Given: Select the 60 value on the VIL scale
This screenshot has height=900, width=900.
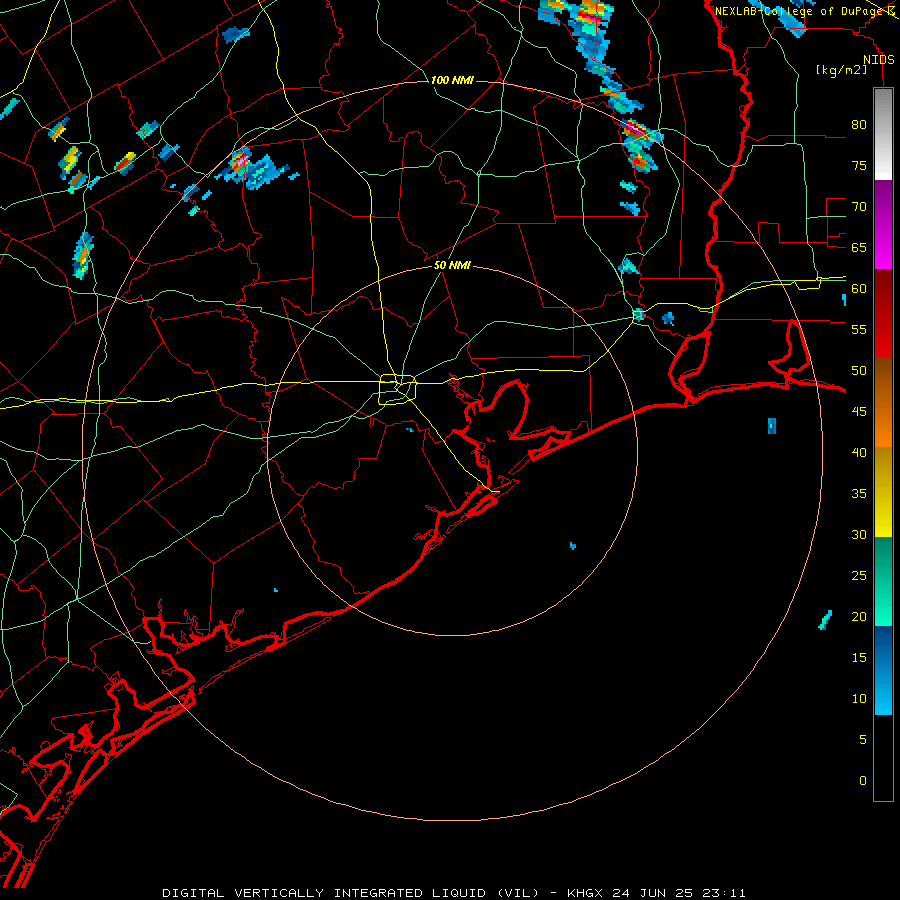Looking at the screenshot, I should [859, 289].
